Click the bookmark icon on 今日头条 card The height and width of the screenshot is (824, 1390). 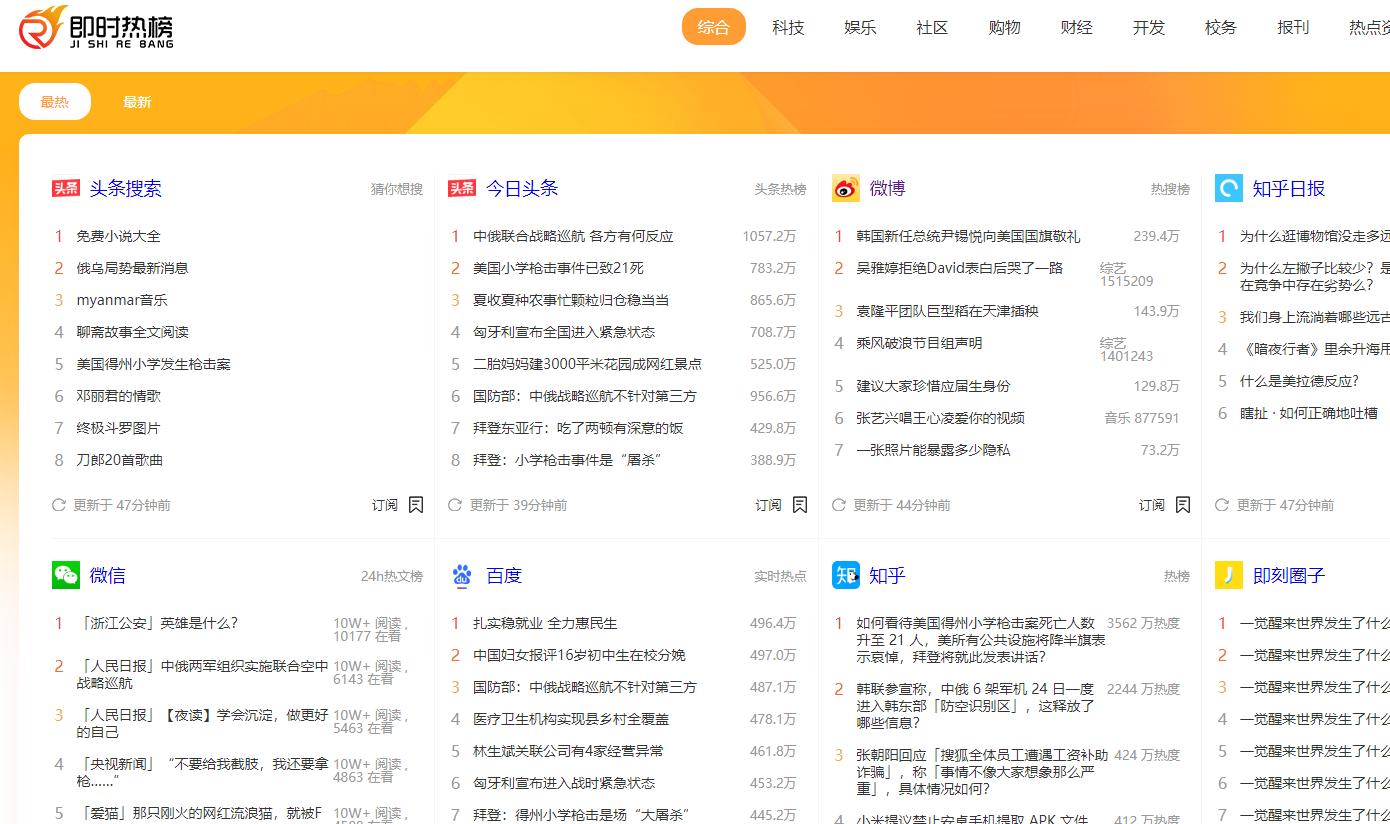click(799, 505)
